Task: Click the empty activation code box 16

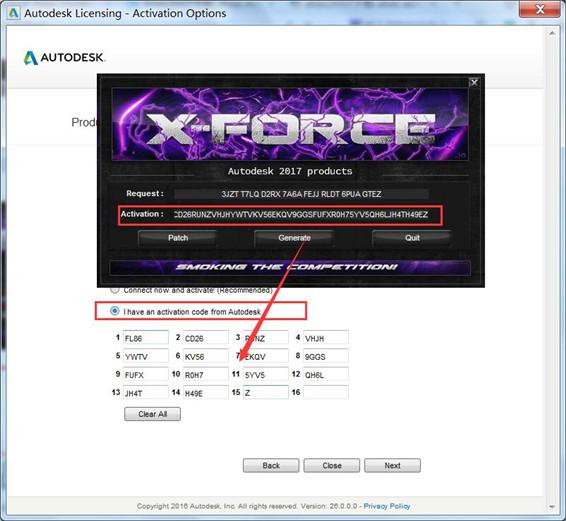Action: 326,392
